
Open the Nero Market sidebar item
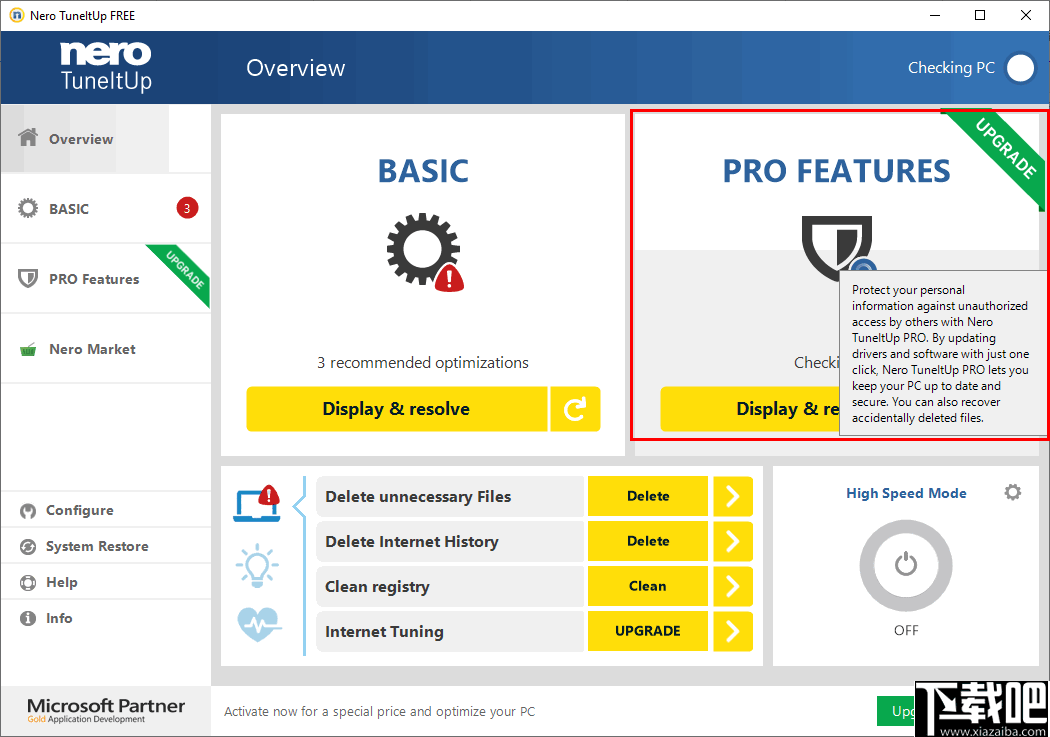[106, 349]
